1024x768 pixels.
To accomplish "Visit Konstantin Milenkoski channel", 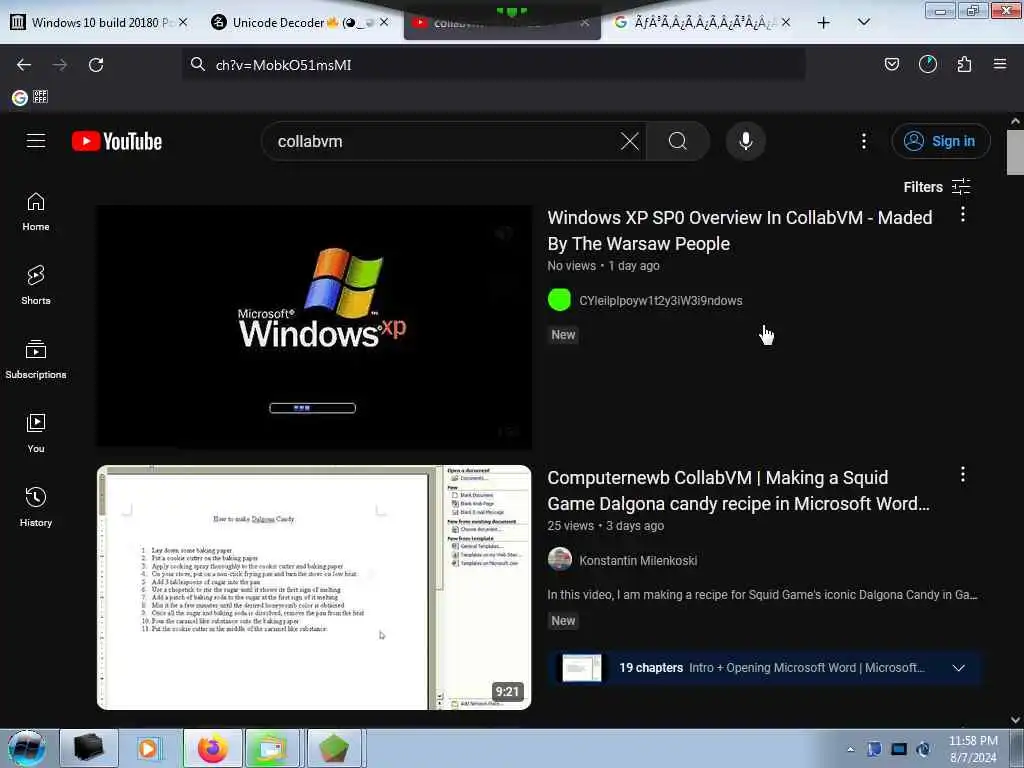I will (x=638, y=561).
